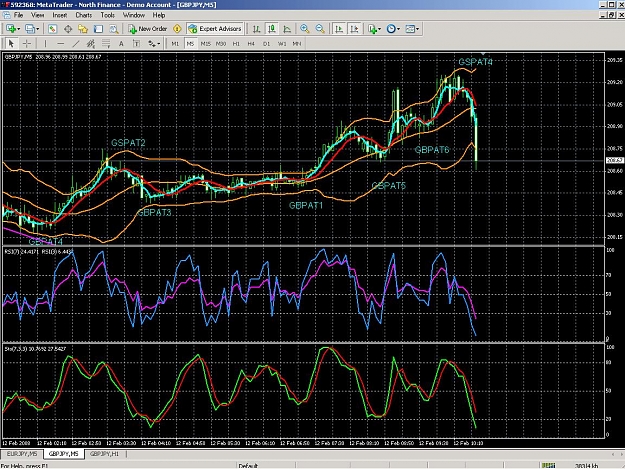Click the GBPAT3 chart label
The height and width of the screenshot is (469, 625).
click(154, 213)
